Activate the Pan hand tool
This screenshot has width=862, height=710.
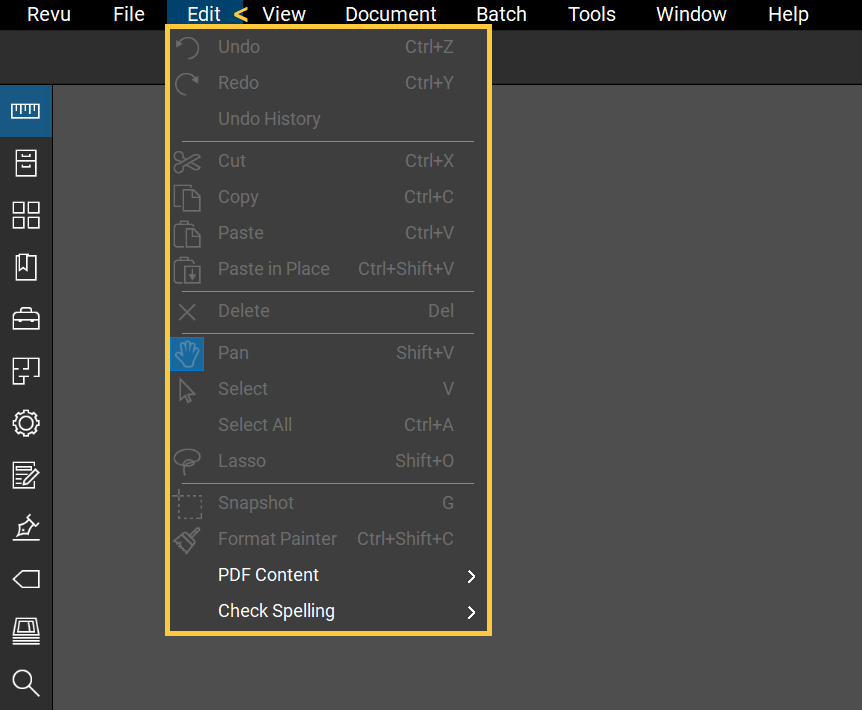point(233,353)
